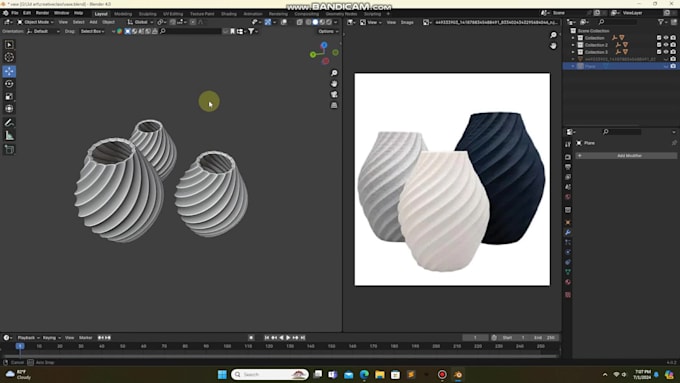Toggle viewport overlays button

(284, 22)
